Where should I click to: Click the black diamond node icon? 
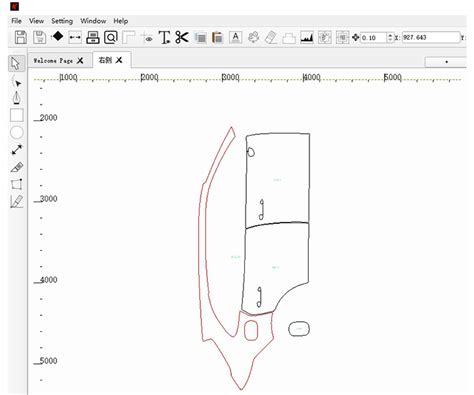(x=58, y=36)
